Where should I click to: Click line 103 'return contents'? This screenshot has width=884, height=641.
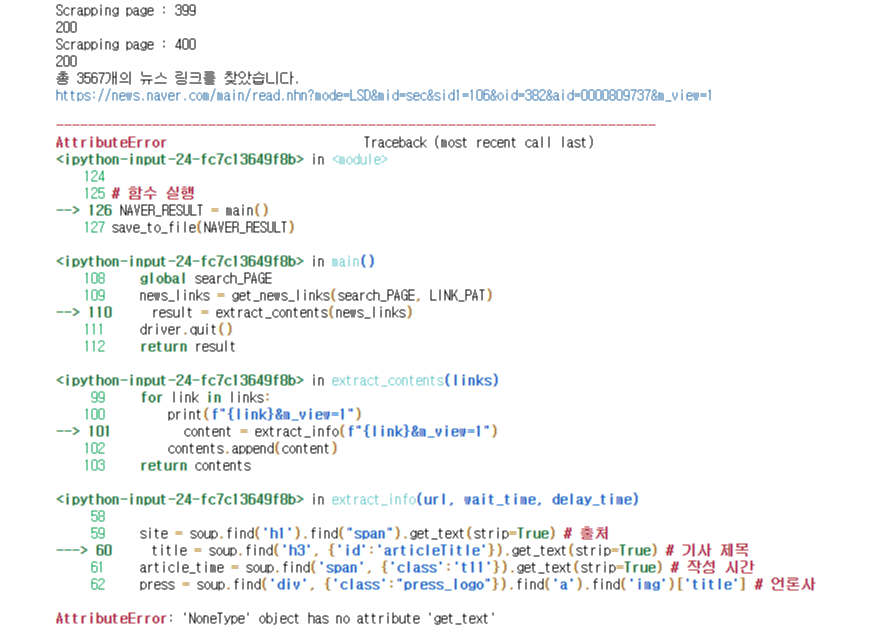(x=196, y=466)
